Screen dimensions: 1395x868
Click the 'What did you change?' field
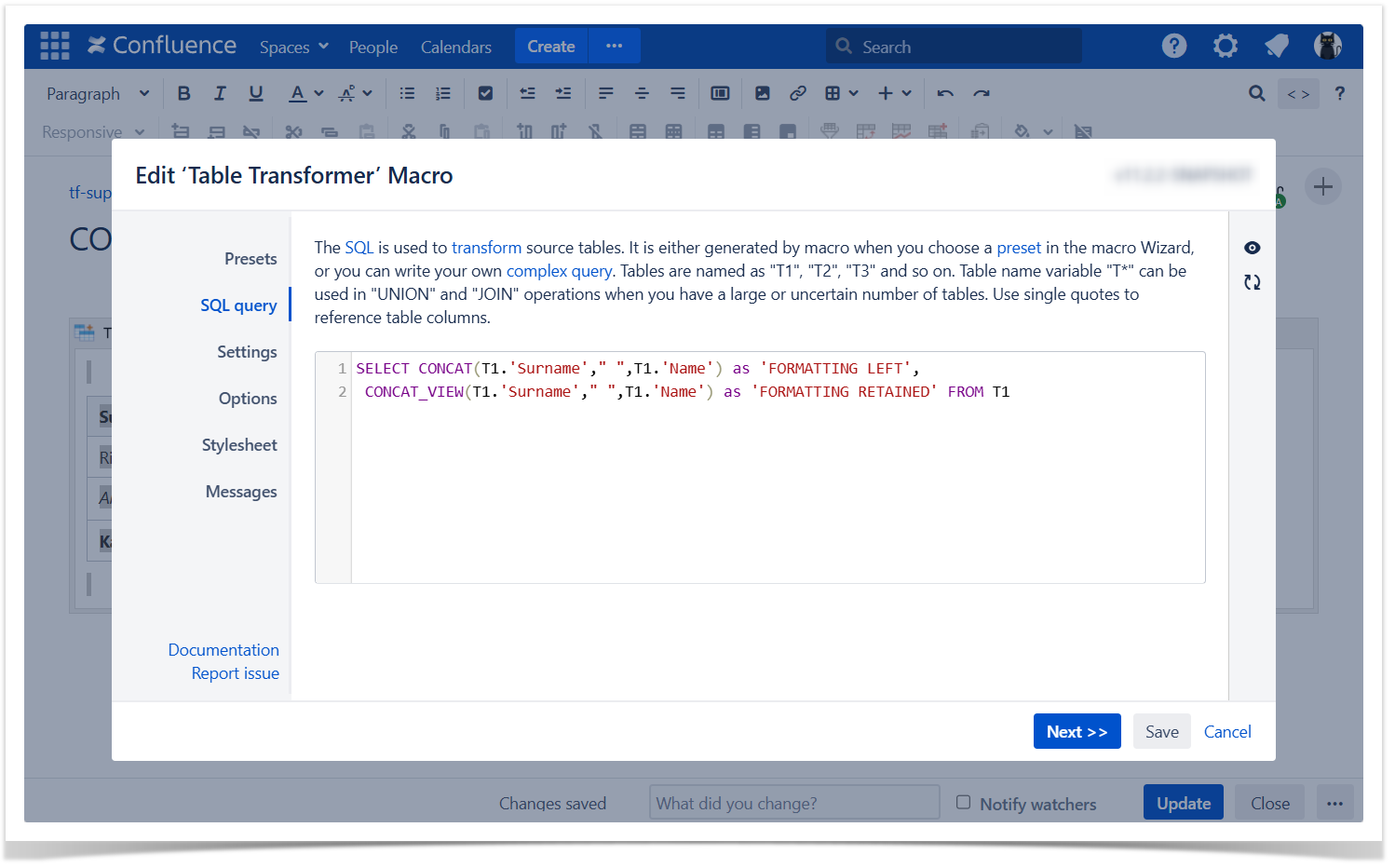pyautogui.click(x=793, y=803)
